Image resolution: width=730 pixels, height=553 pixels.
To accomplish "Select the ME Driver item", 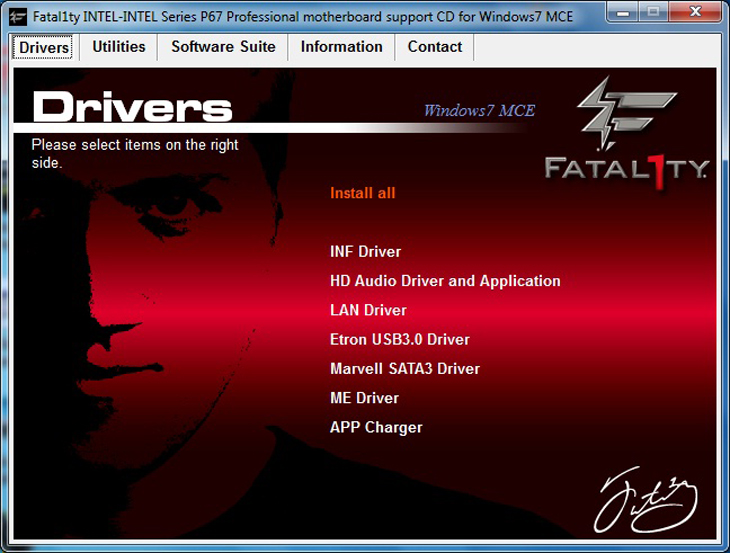I will coord(364,398).
